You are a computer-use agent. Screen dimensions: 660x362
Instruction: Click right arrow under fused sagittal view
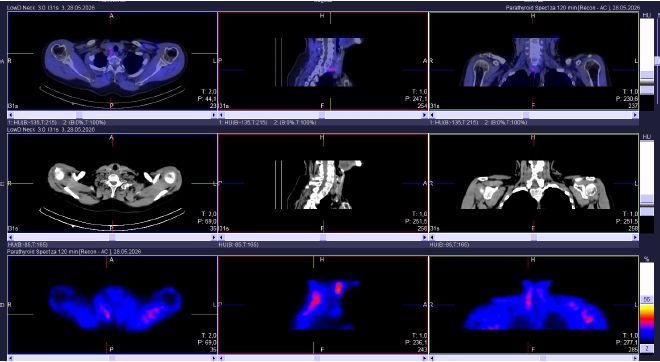(425, 115)
